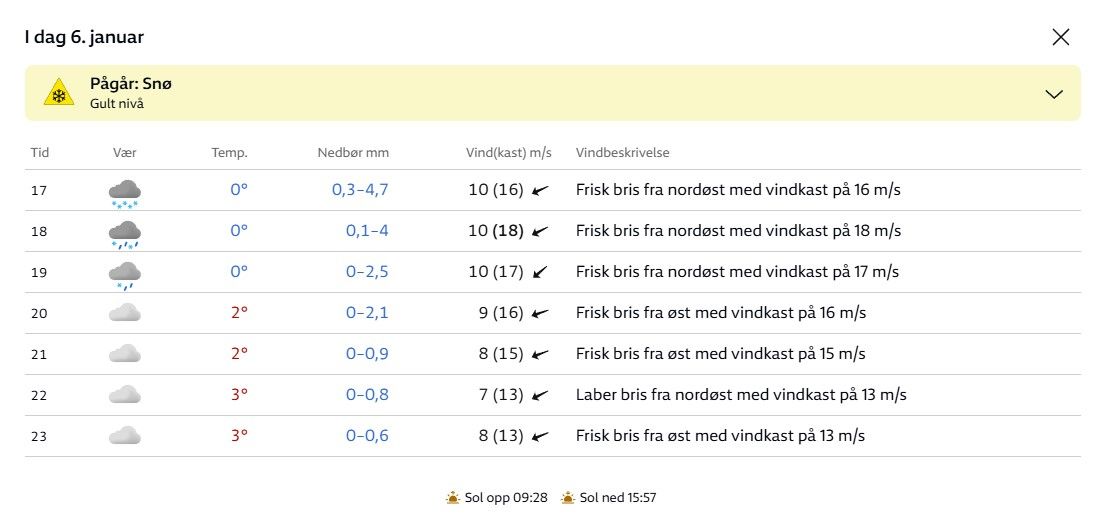Click the yellow snow warning icon
The width and height of the screenshot is (1117, 527).
coord(58,93)
